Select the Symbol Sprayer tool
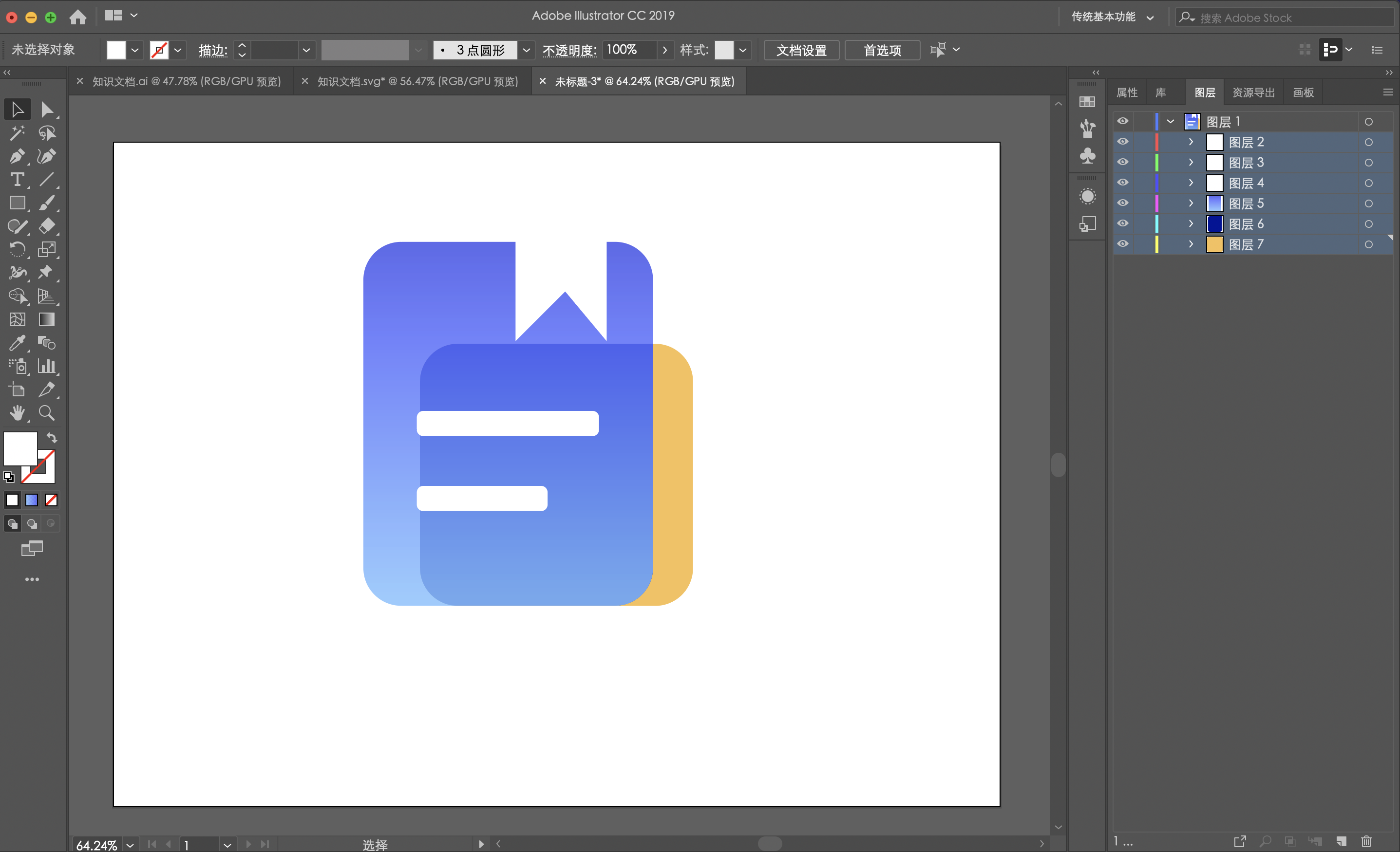Image resolution: width=1400 pixels, height=852 pixels. click(17, 366)
